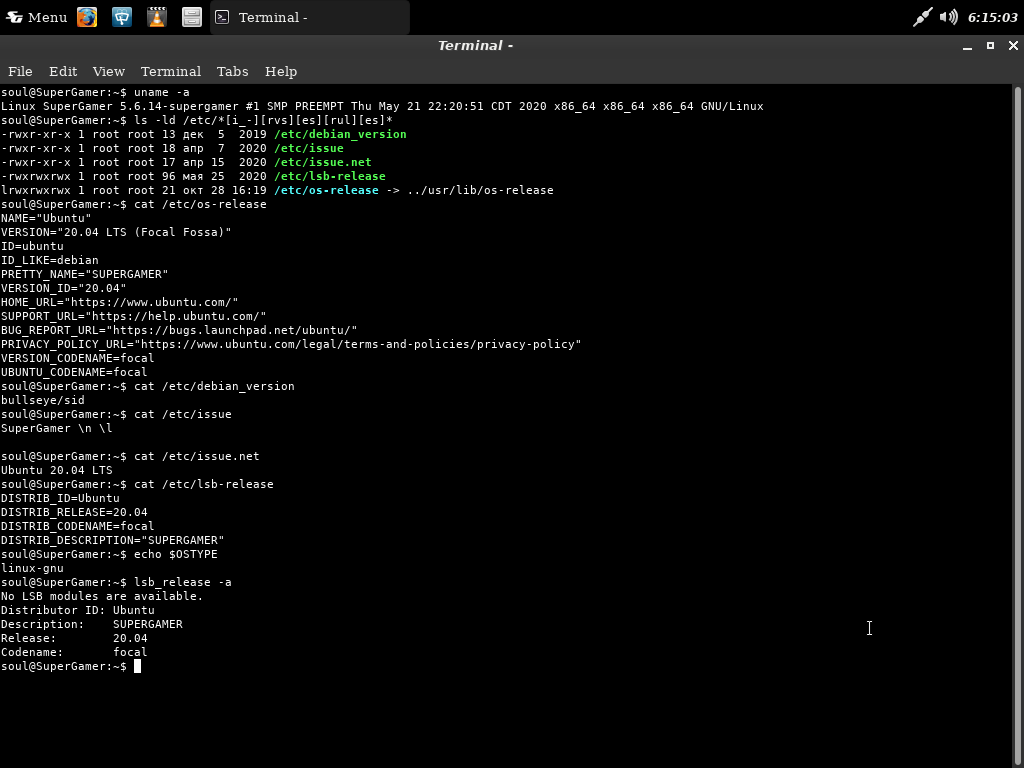This screenshot has width=1024, height=768.
Task: Click the Terminal window title bar text
Action: (x=475, y=46)
